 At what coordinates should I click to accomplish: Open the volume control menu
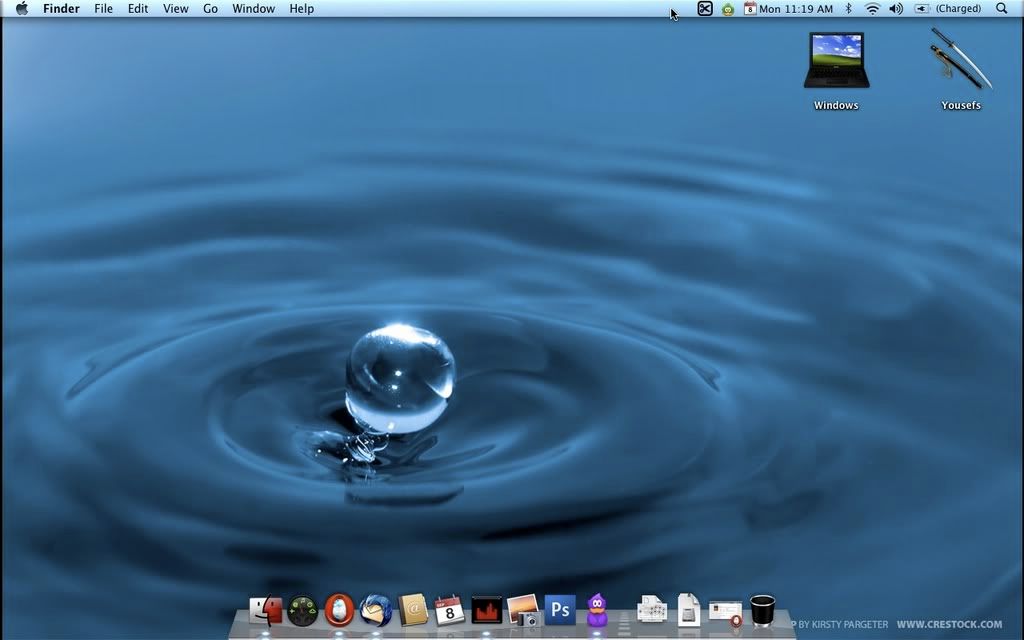click(896, 8)
